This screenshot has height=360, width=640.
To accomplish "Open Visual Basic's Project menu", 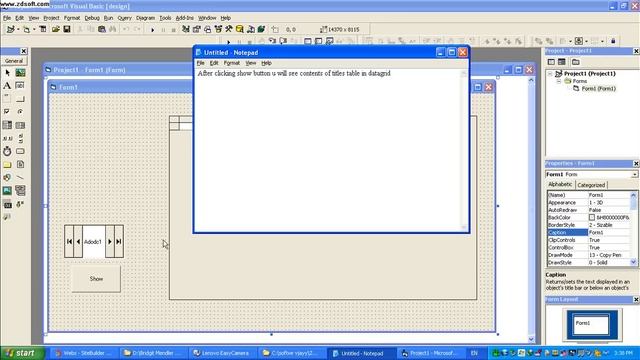I will click(x=51, y=18).
